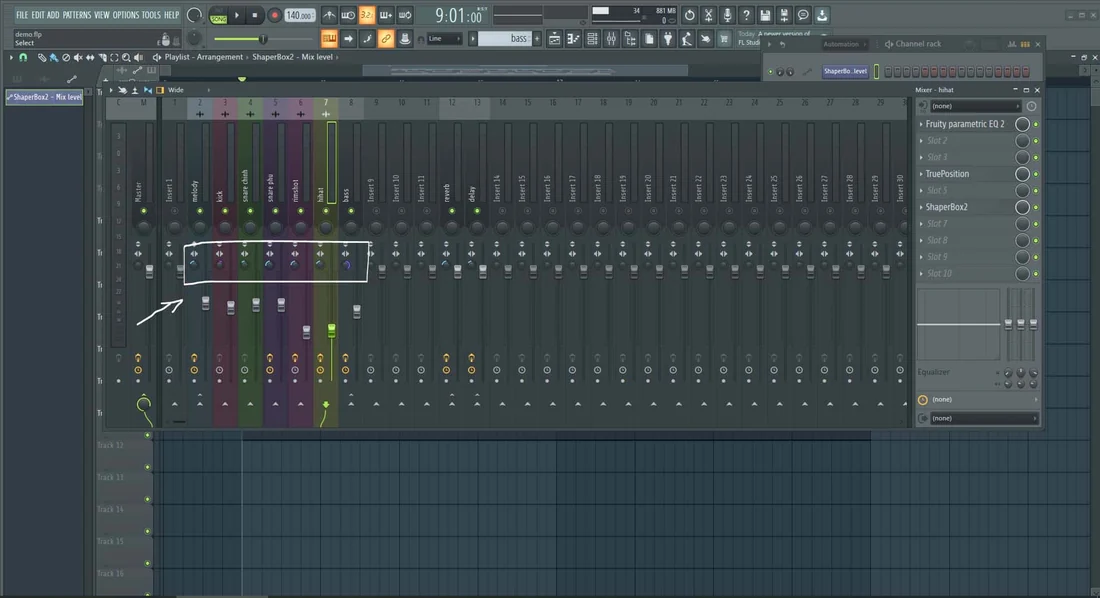This screenshot has height=598, width=1100.
Task: Select the playlist mute tool icon
Action: [x=78, y=58]
